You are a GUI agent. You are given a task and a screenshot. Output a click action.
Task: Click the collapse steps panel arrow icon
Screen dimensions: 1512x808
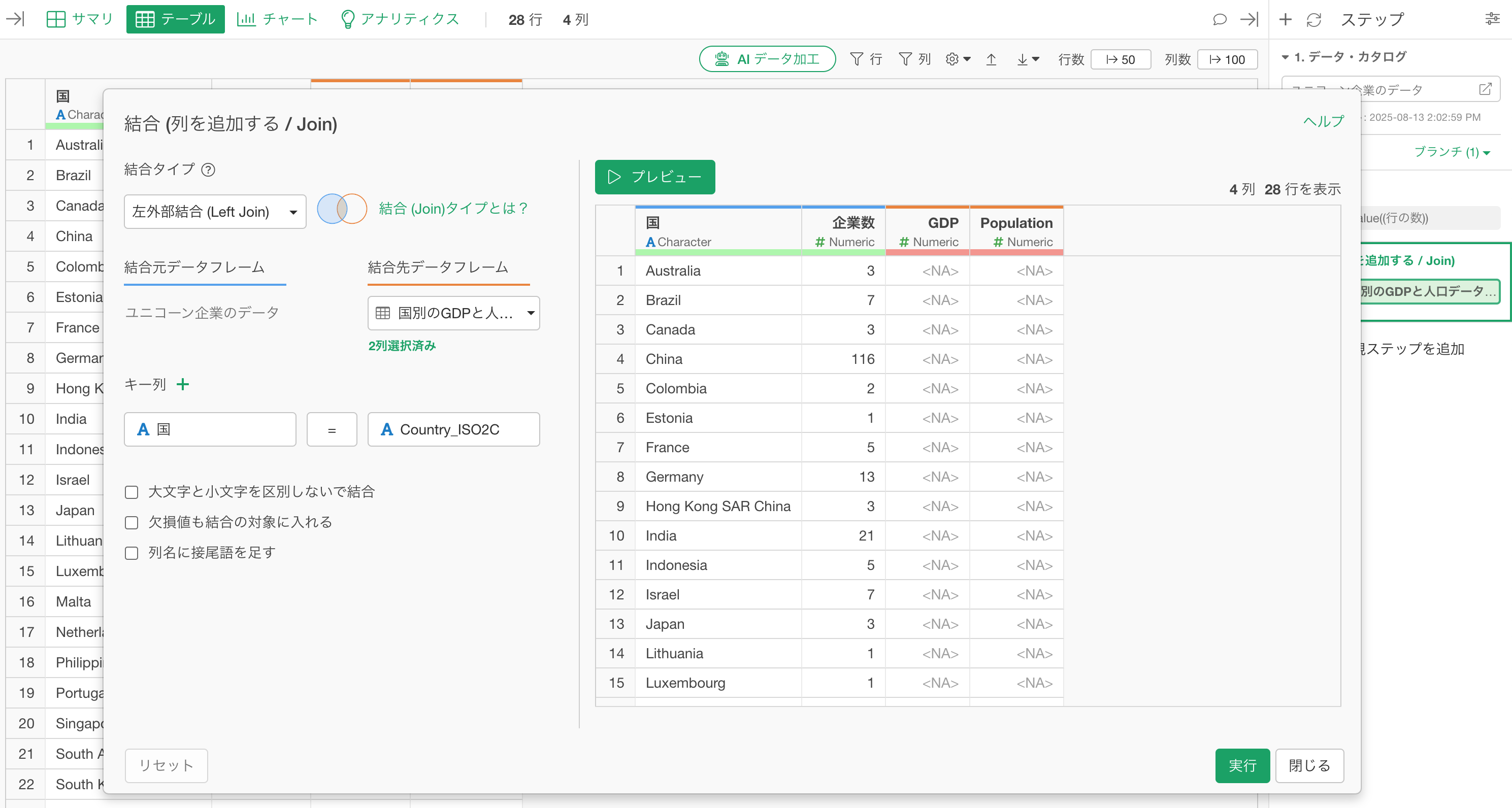click(x=1249, y=19)
